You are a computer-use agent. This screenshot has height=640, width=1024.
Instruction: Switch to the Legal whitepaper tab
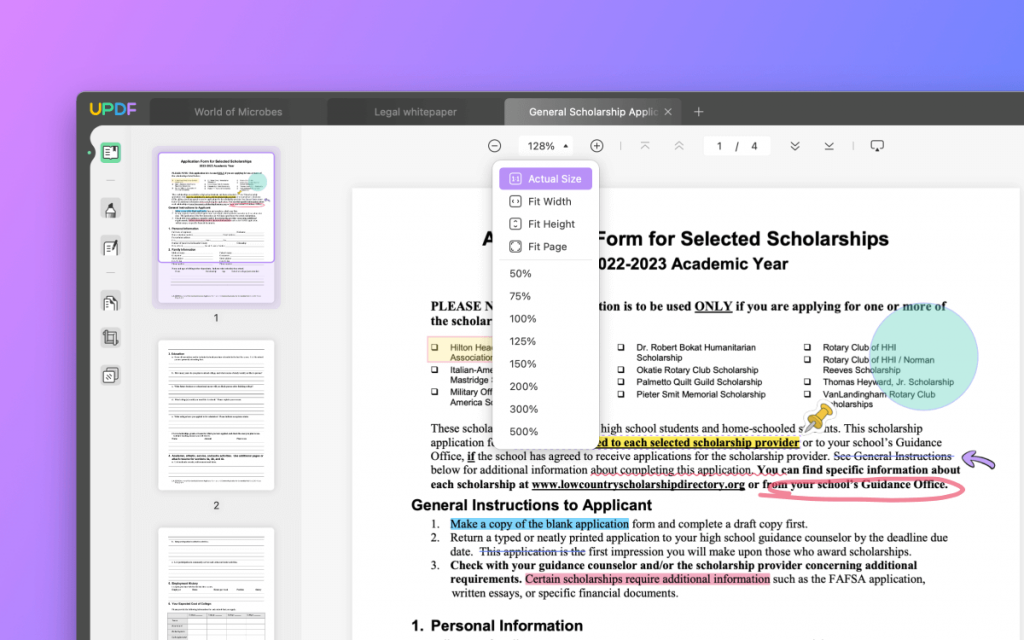coord(414,112)
